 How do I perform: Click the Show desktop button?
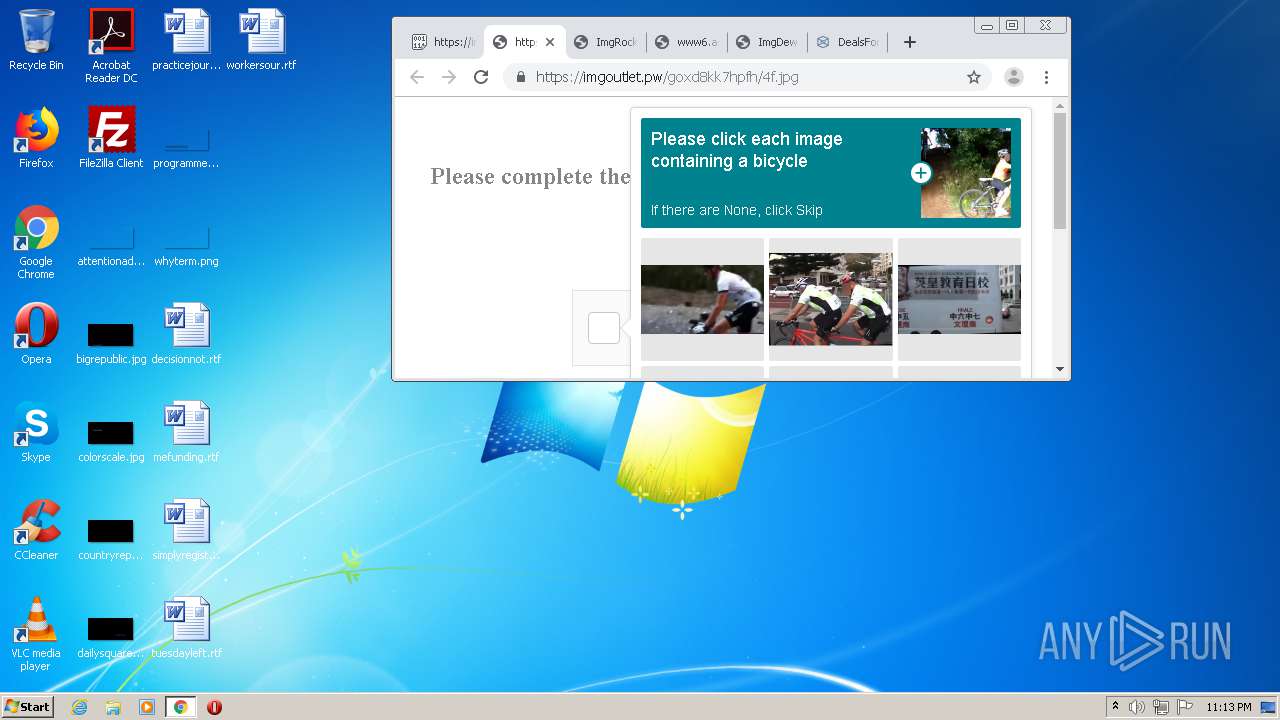1268,707
